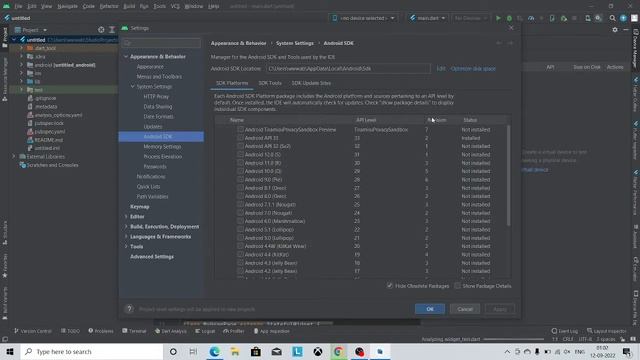Toggle Android API 33 checkbox
This screenshot has width=640, height=360.
point(240,138)
